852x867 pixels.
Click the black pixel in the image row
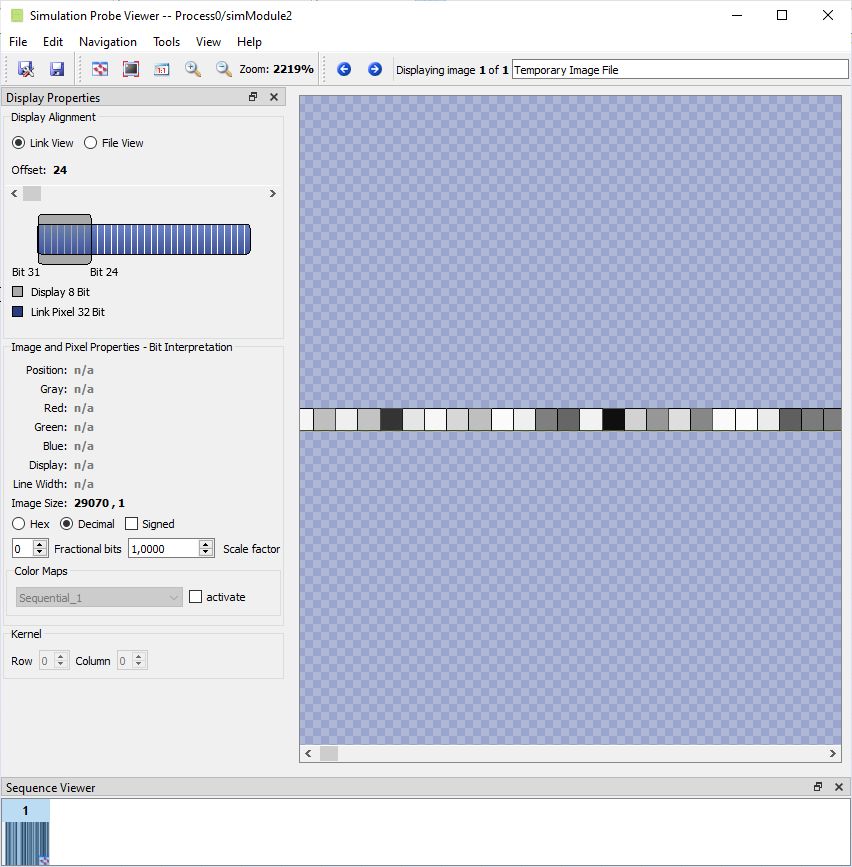point(613,420)
